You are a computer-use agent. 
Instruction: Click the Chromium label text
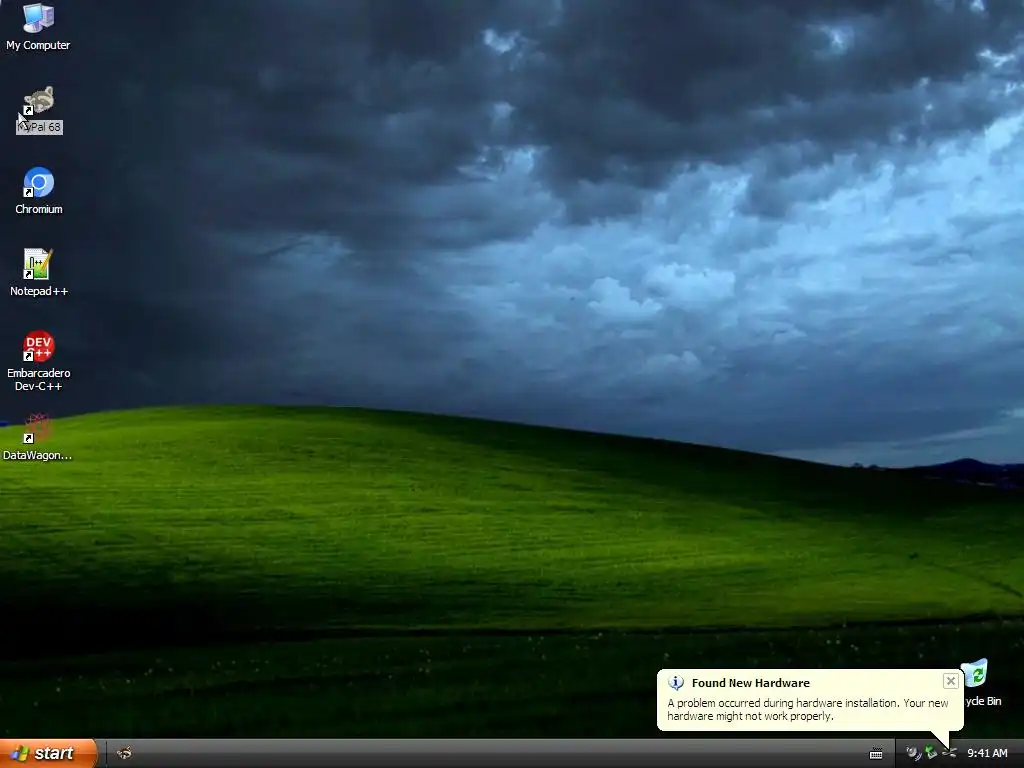point(39,210)
